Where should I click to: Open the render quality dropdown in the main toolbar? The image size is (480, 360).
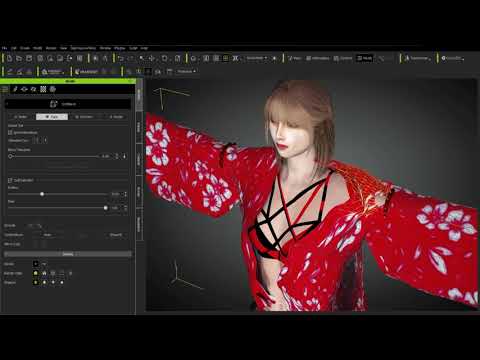click(257, 58)
